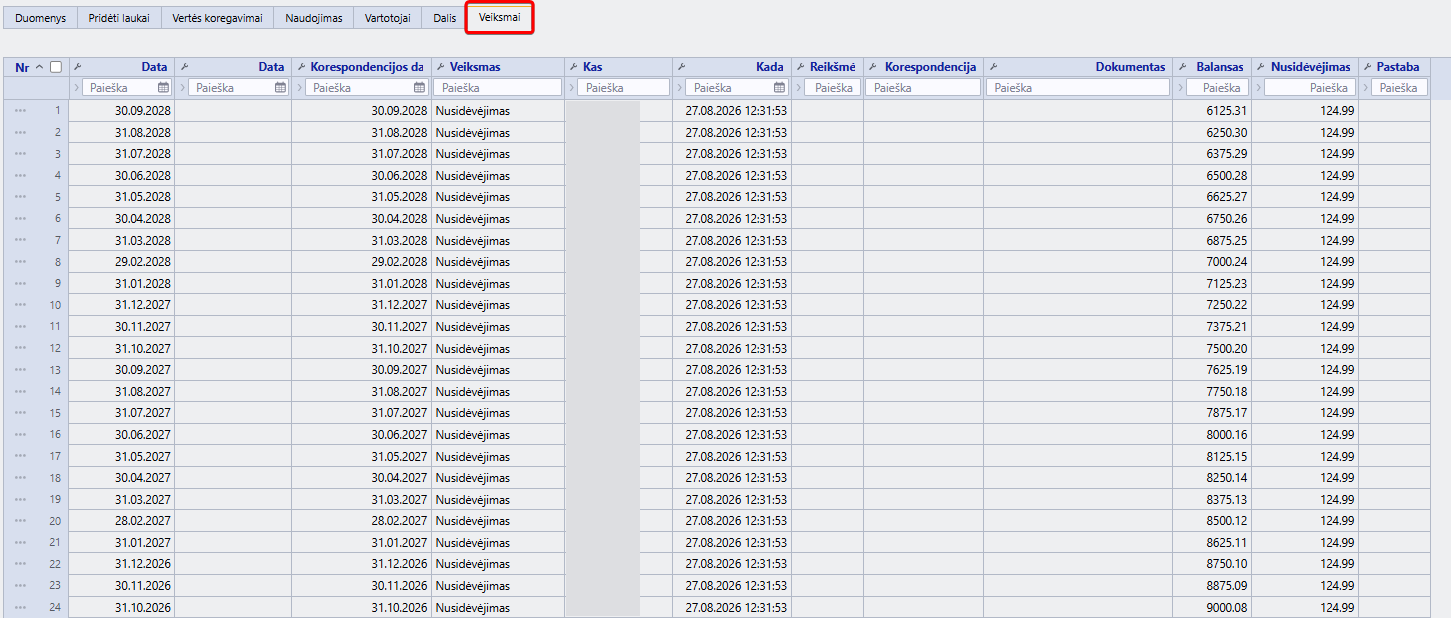Open the three-dot menu for row 12
The image size is (1451, 618).
point(20,348)
